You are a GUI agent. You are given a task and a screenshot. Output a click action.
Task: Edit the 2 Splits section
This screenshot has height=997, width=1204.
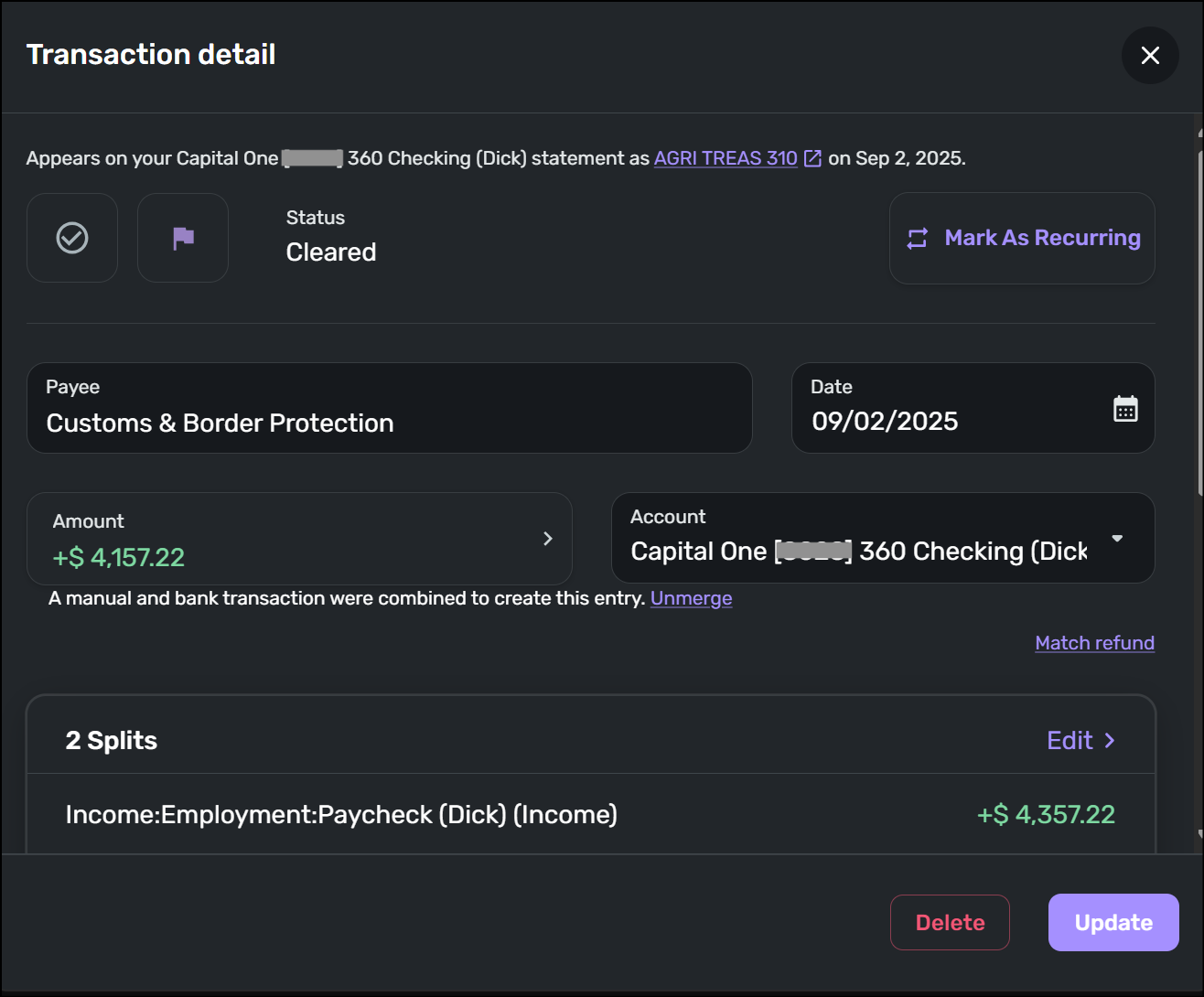1070,741
